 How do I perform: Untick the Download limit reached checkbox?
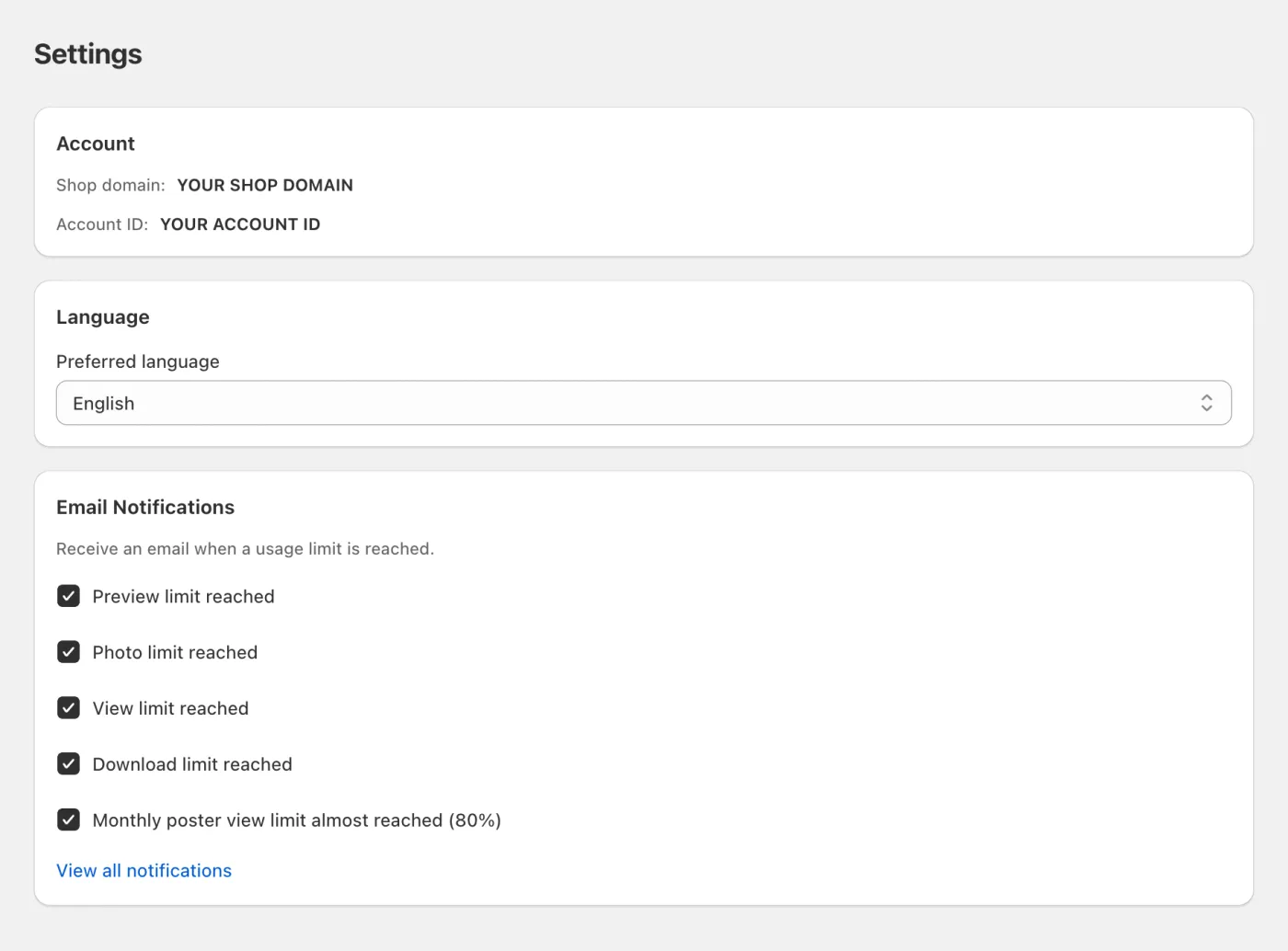[x=68, y=764]
